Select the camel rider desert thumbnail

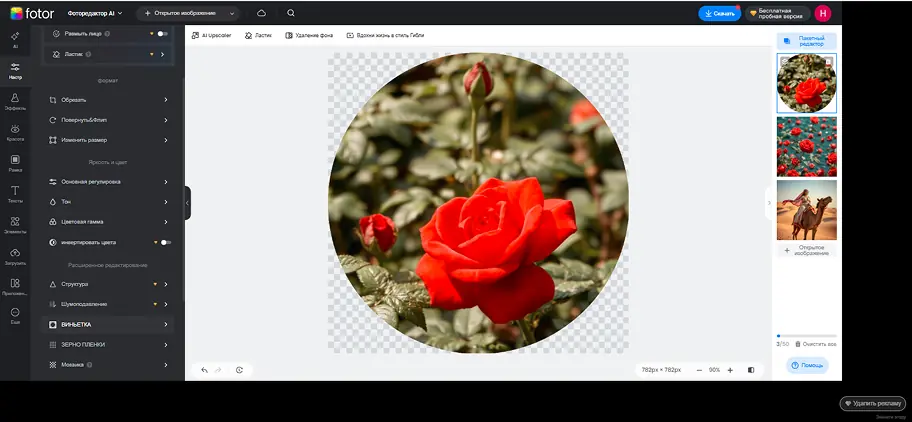click(x=807, y=210)
